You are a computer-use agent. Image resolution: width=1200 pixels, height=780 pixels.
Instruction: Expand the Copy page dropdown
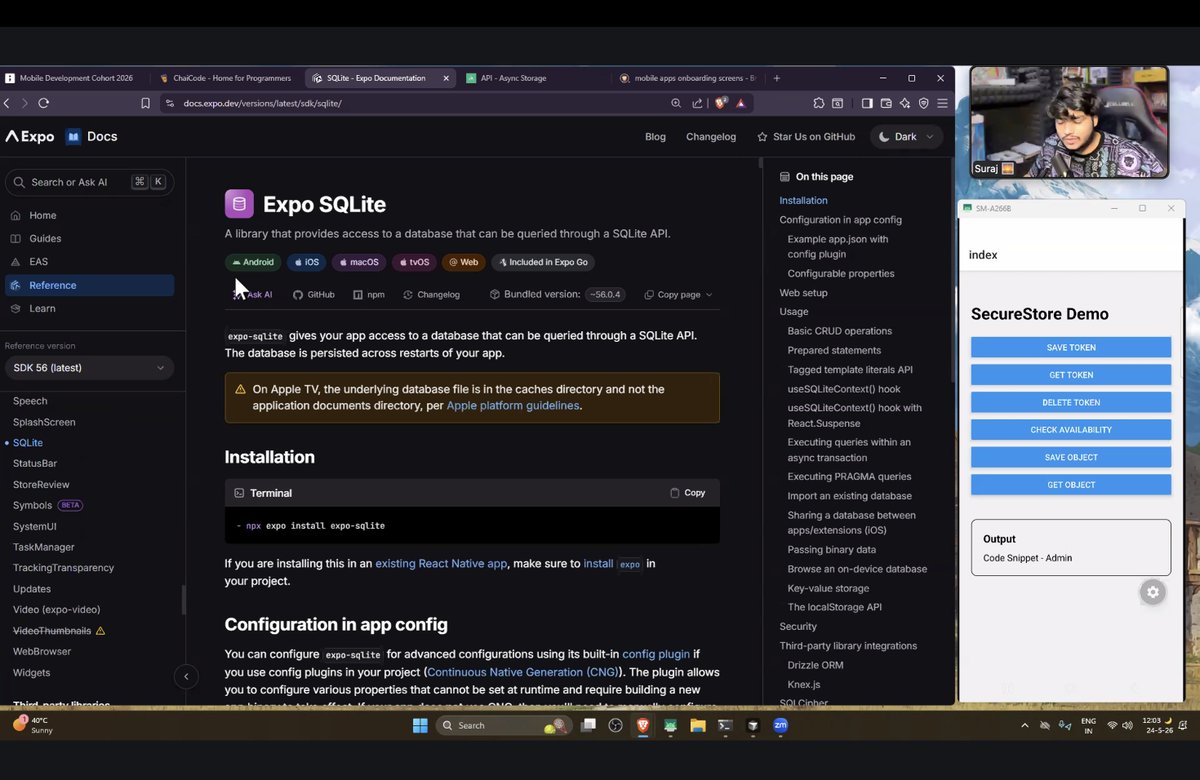coord(678,295)
